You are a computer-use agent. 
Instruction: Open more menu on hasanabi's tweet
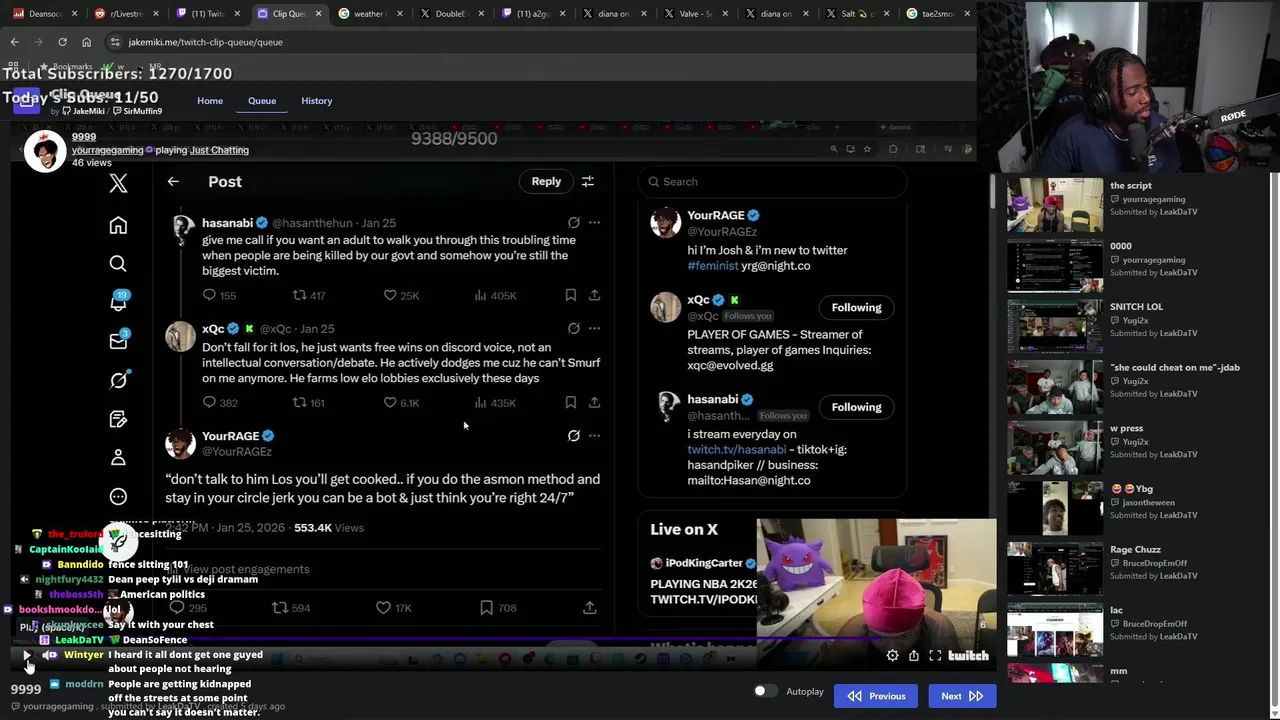594,223
